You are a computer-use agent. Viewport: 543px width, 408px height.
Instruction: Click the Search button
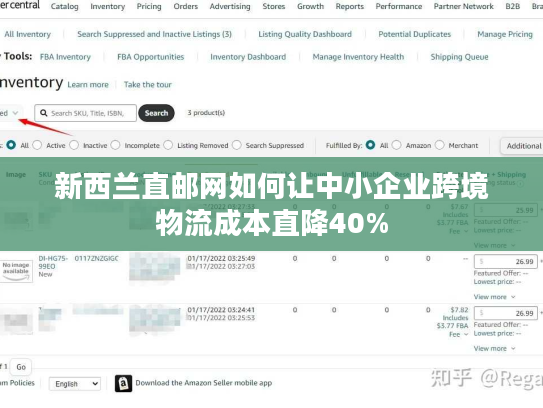(156, 113)
